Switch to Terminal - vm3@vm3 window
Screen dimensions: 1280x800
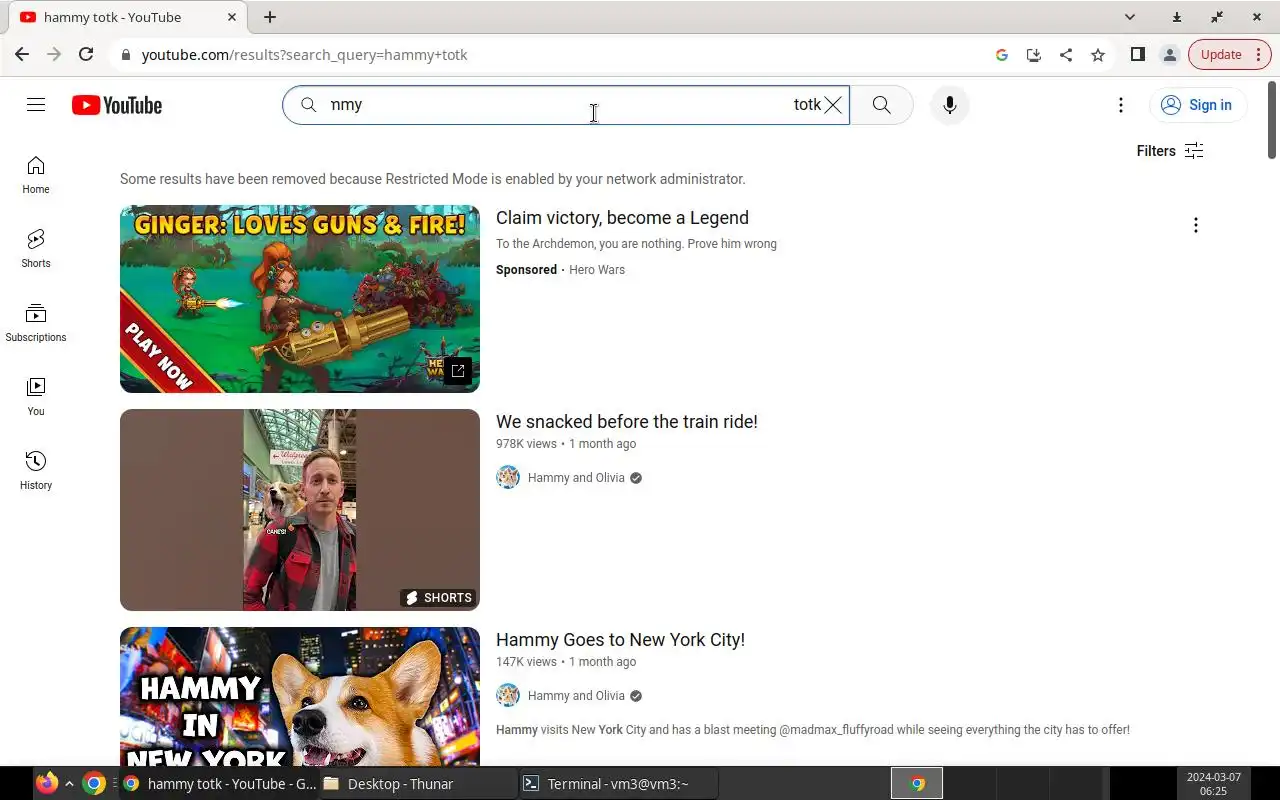point(618,784)
